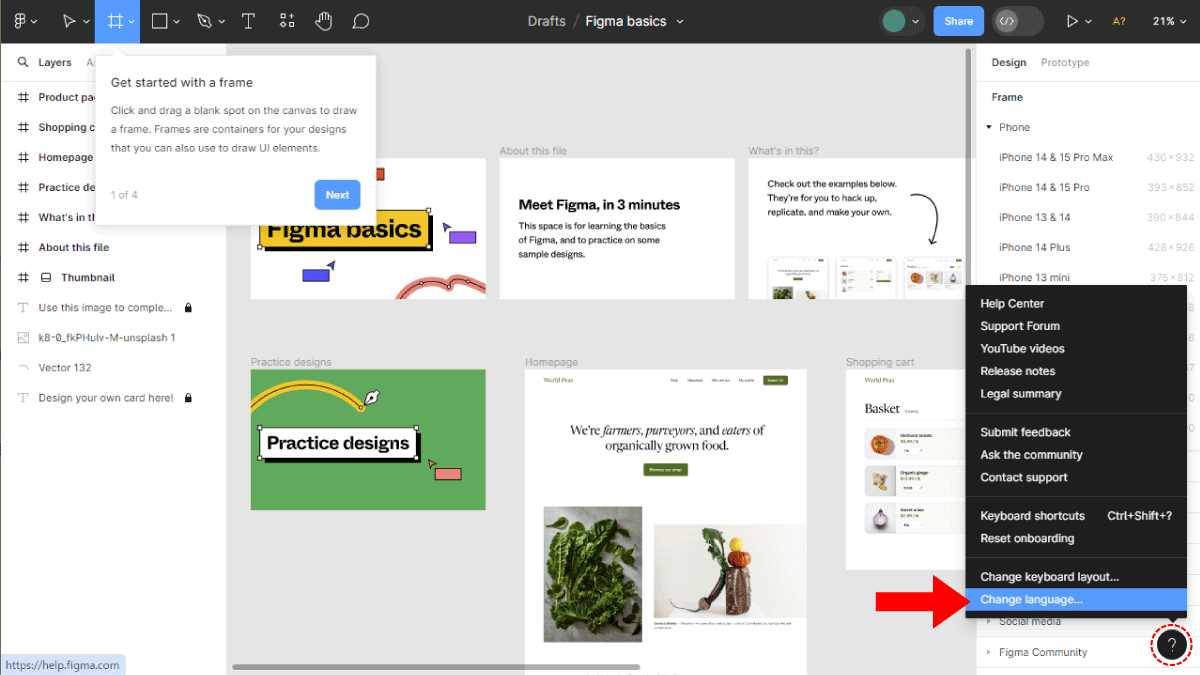
Task: Expand the Social media presets section
Action: click(989, 621)
